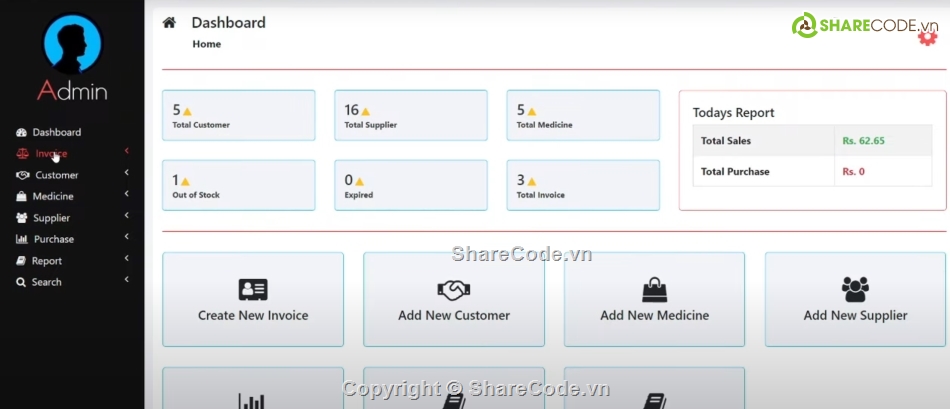Open the Total Customer stat card

(239, 115)
